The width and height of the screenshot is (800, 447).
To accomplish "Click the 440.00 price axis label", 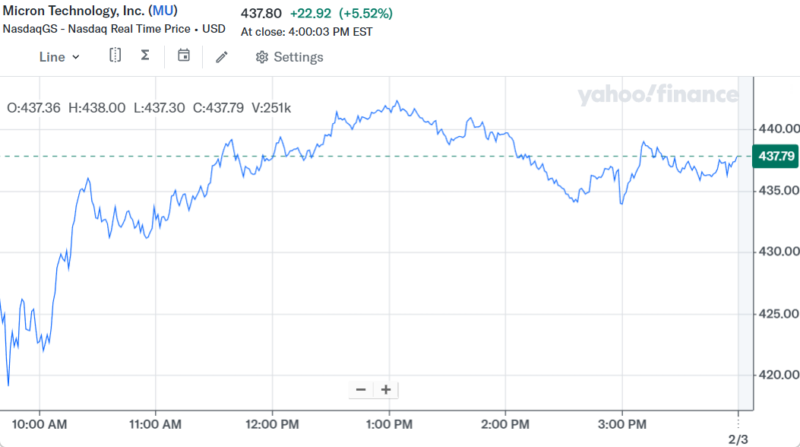I will (778, 129).
